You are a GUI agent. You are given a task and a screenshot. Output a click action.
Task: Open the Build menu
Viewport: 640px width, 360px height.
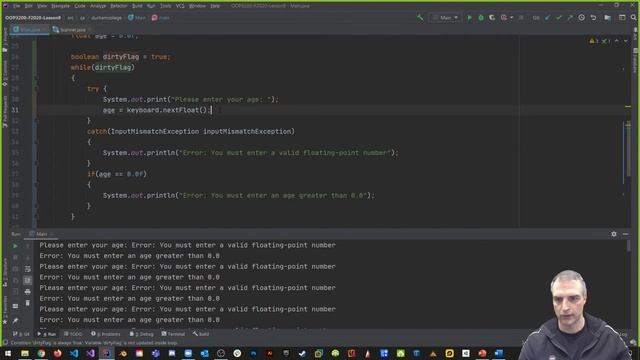click(x=137, y=6)
